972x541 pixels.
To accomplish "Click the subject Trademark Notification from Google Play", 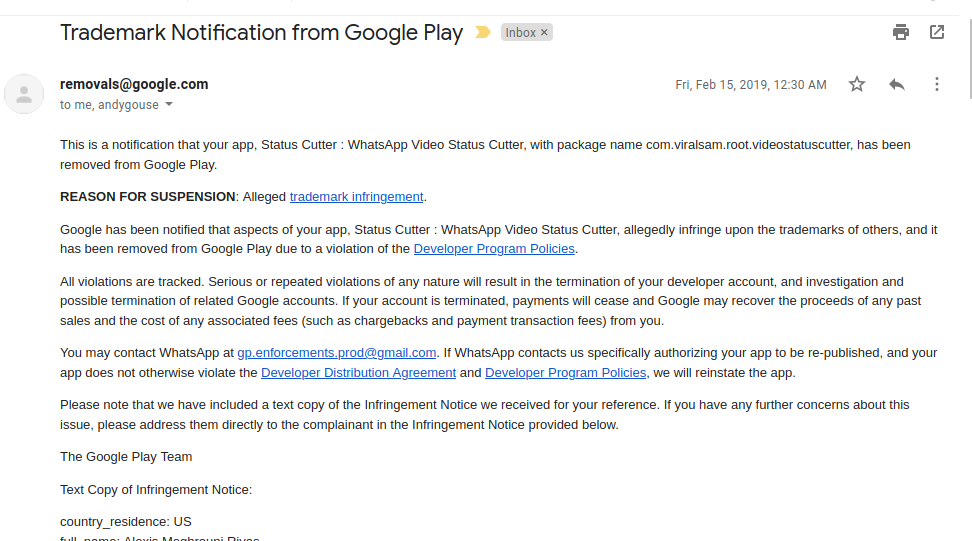I will click(x=261, y=32).
